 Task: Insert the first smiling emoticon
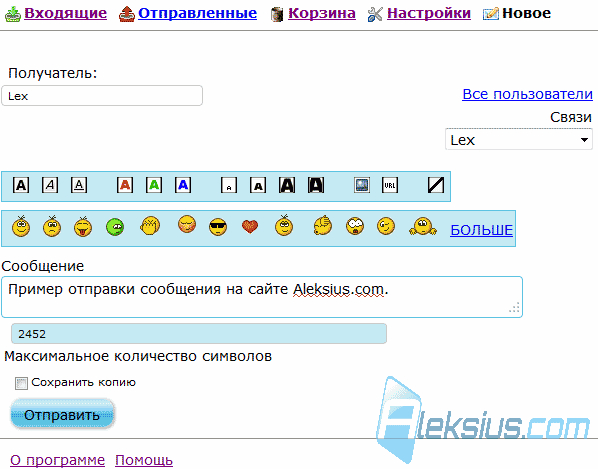[21, 226]
